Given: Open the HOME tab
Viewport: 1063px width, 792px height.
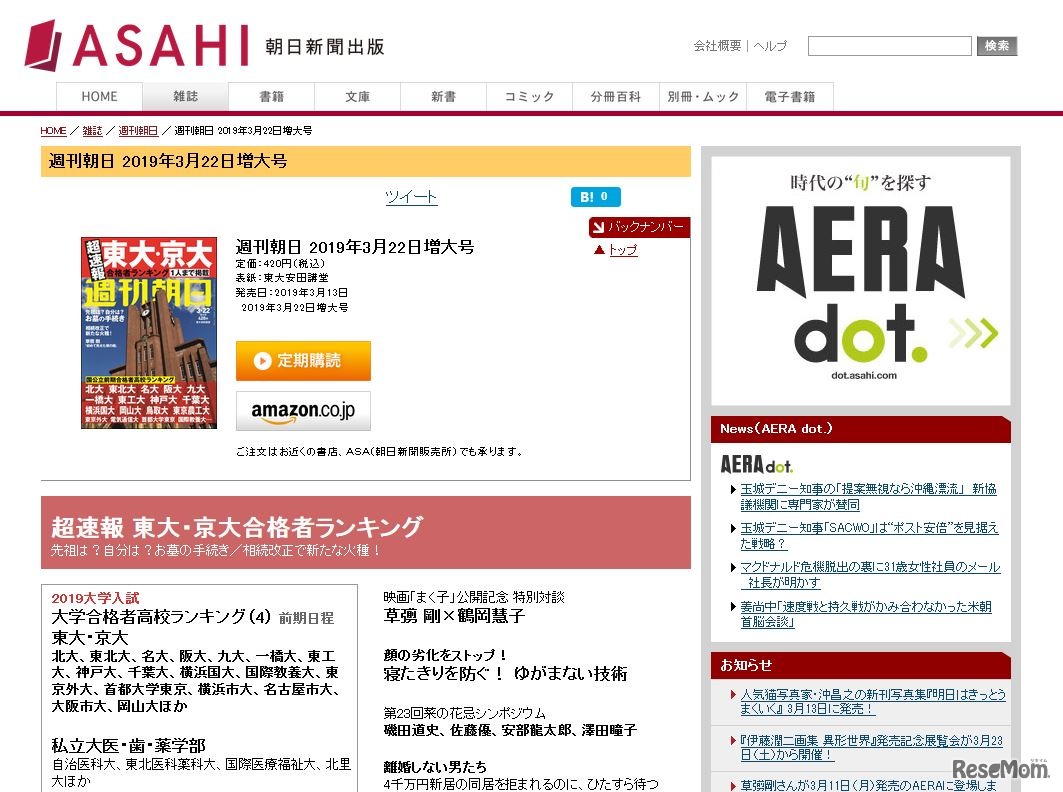Looking at the screenshot, I should (x=99, y=96).
